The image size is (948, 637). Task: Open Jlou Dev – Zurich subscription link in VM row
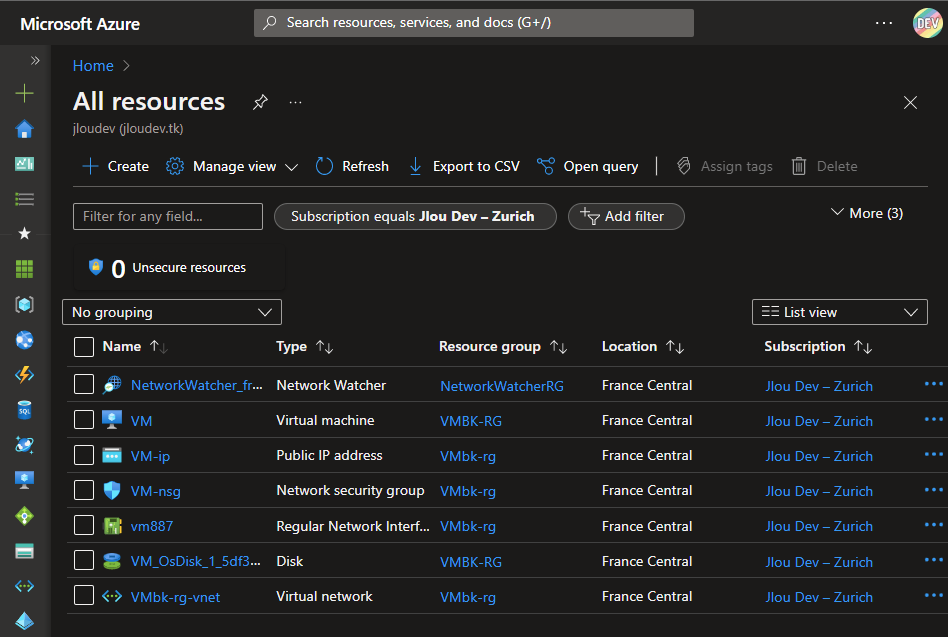tap(819, 421)
